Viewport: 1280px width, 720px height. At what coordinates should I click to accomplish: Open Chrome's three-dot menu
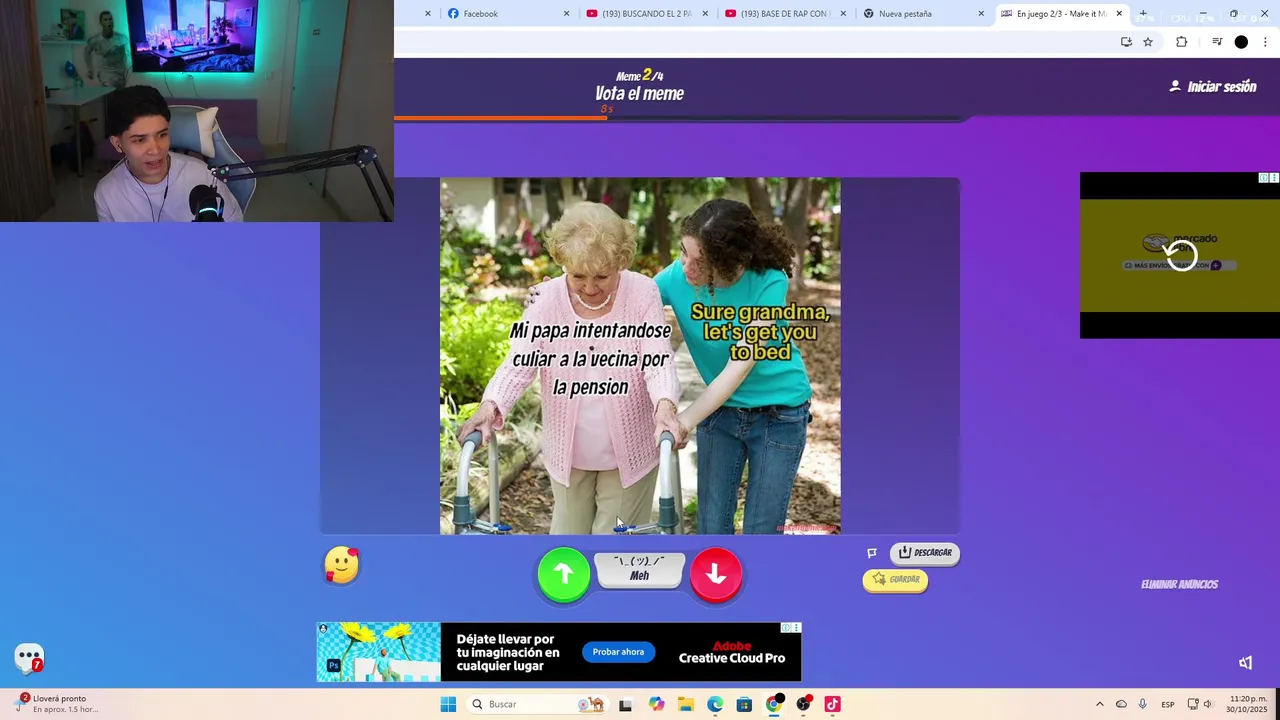coord(1265,42)
